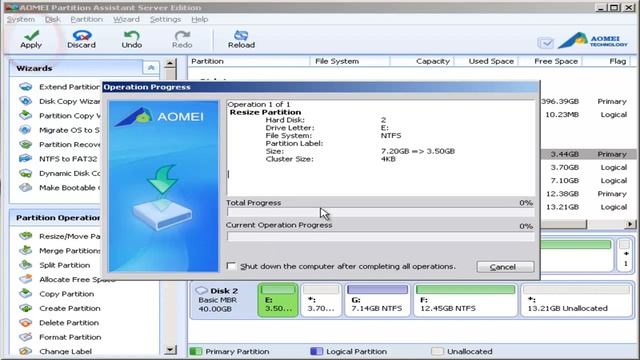Collapse the Wizards panel
The image size is (640, 360).
[x=151, y=68]
